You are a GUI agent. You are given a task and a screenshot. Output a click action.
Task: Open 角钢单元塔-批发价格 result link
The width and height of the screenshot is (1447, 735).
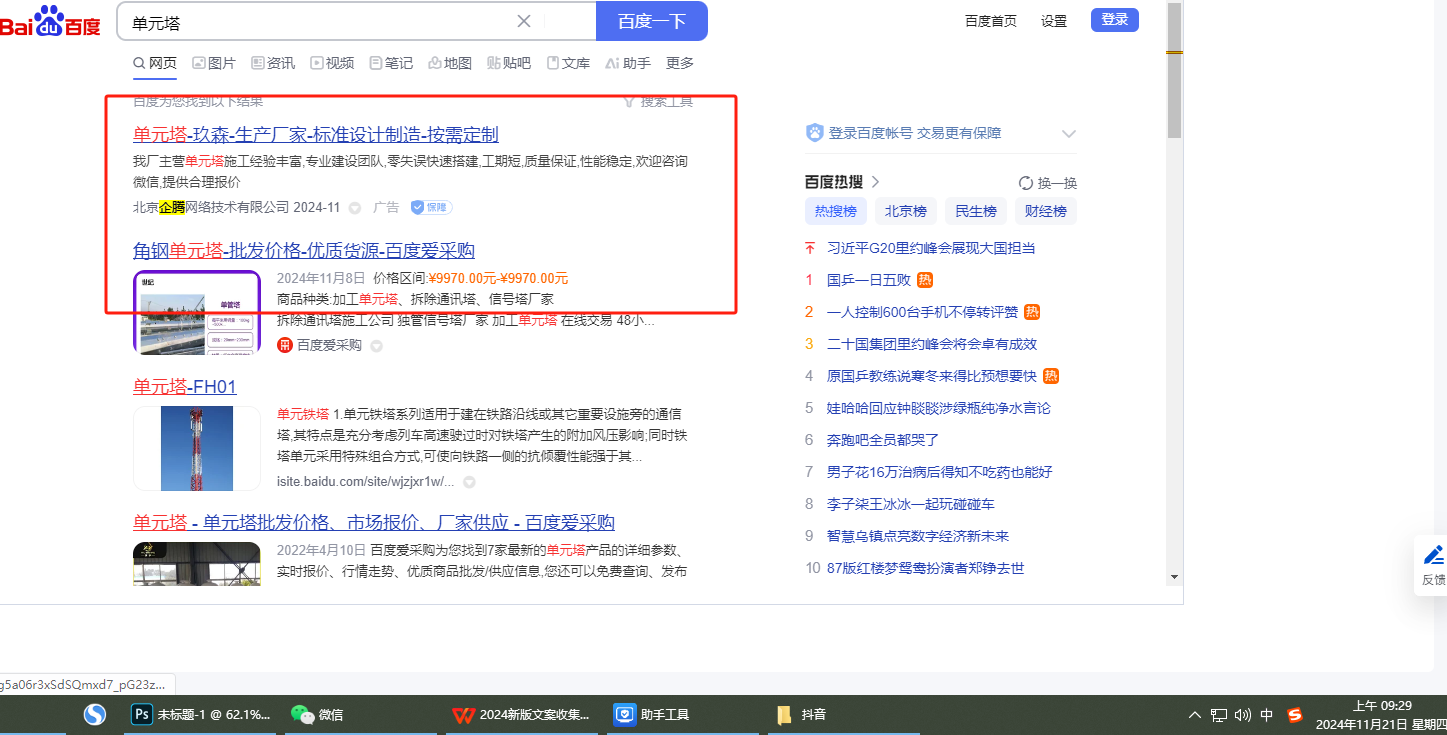click(304, 251)
